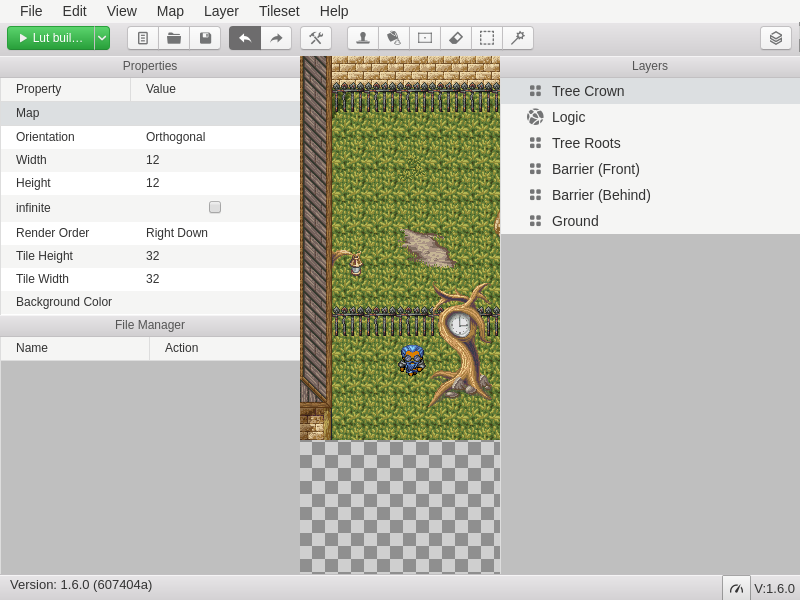Toggle the infinite map checkbox

point(215,207)
